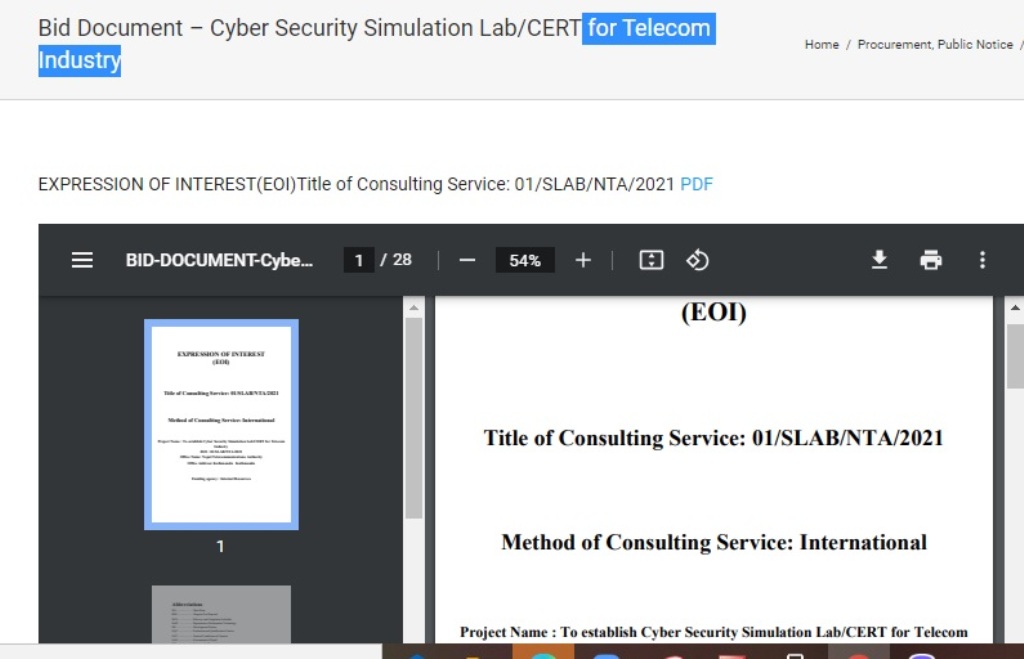Toggle the thumbnail sidebar with hamburger icon

click(81, 260)
